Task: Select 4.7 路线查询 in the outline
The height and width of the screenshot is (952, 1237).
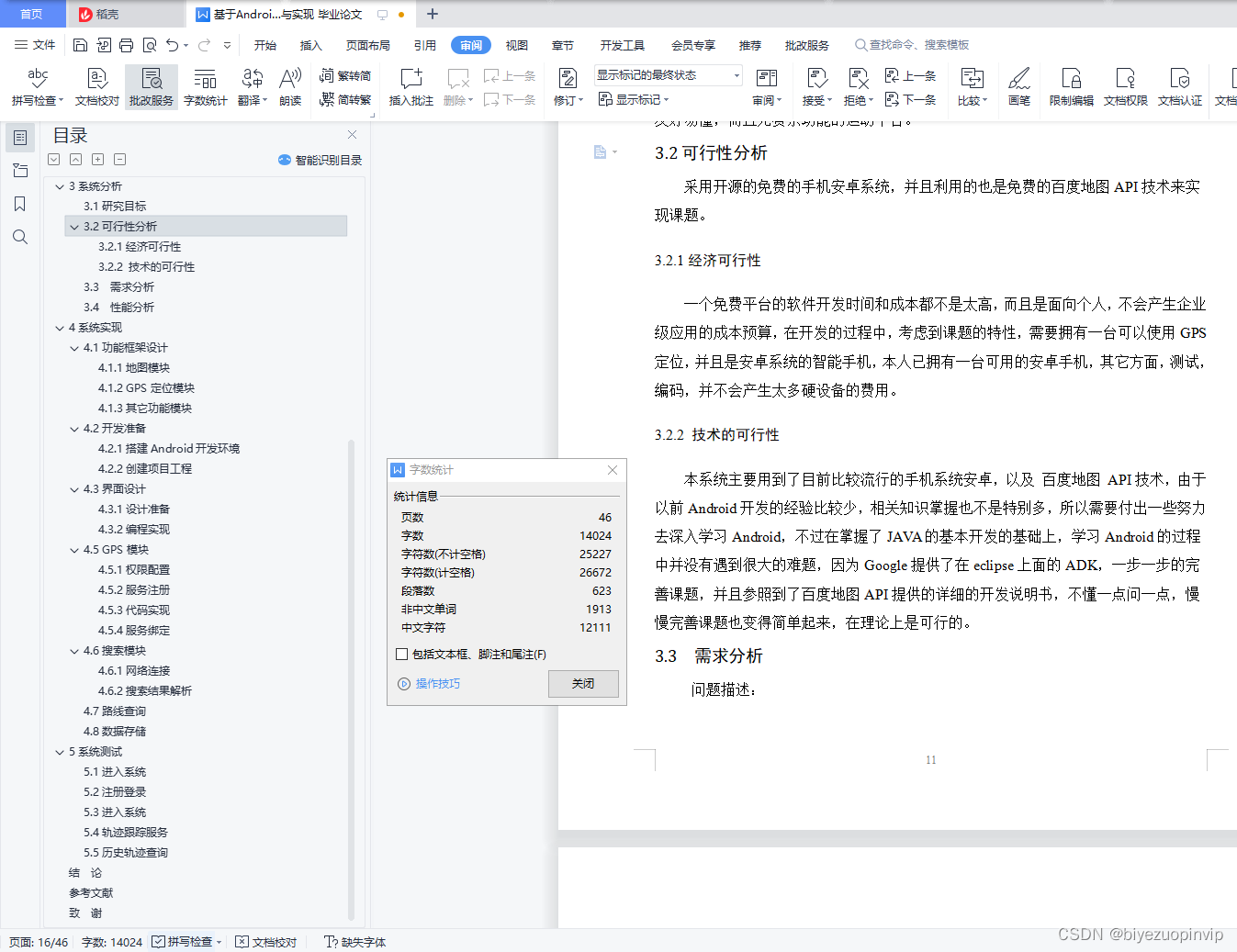Action: coord(115,711)
